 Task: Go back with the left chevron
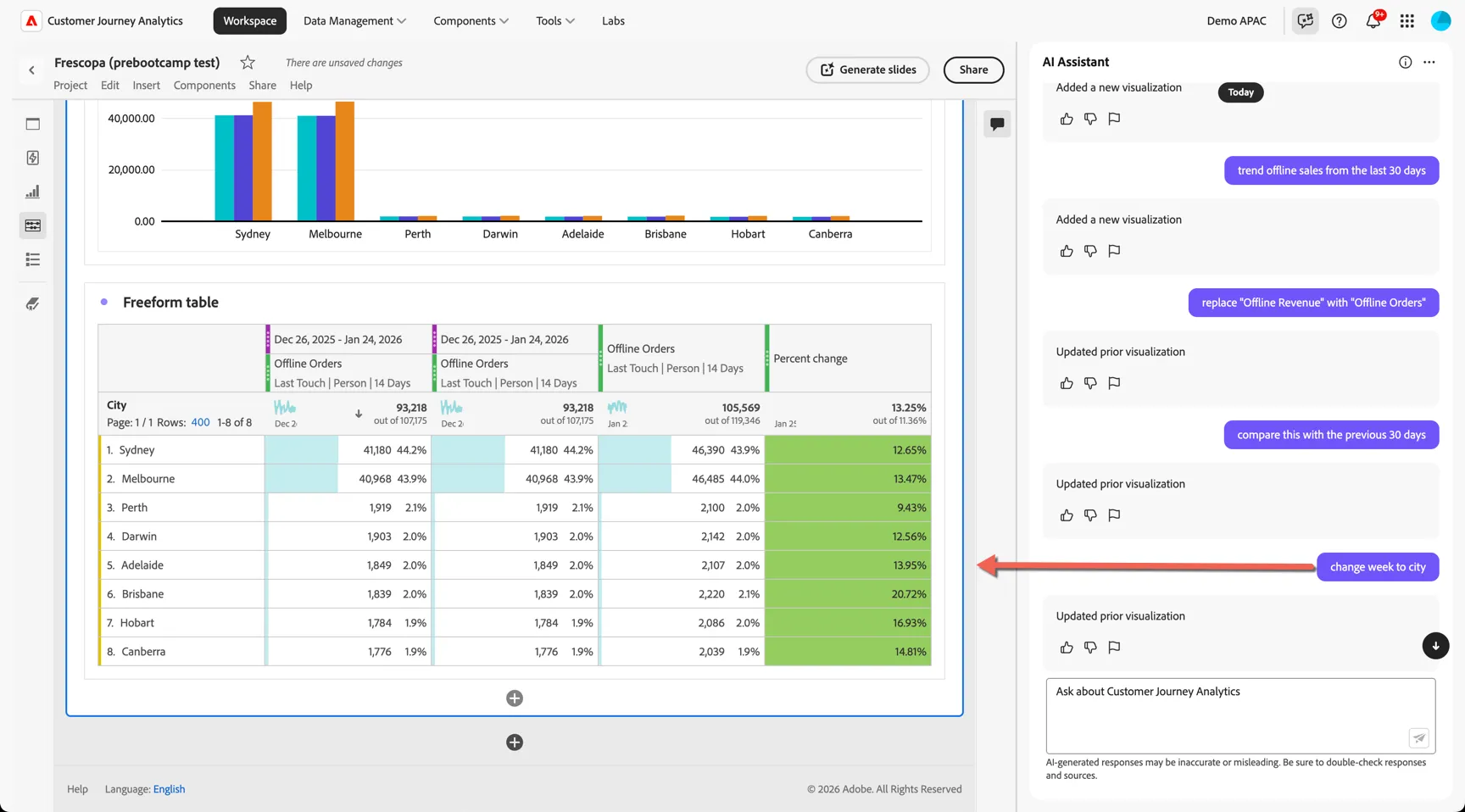coord(32,70)
